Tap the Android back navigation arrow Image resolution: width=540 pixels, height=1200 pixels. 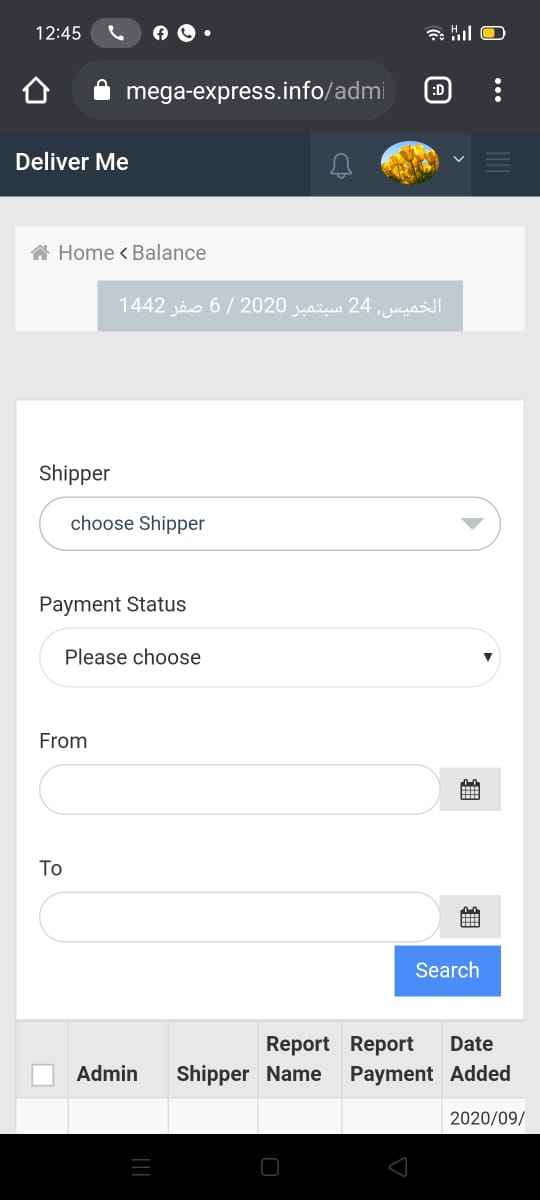point(398,1166)
